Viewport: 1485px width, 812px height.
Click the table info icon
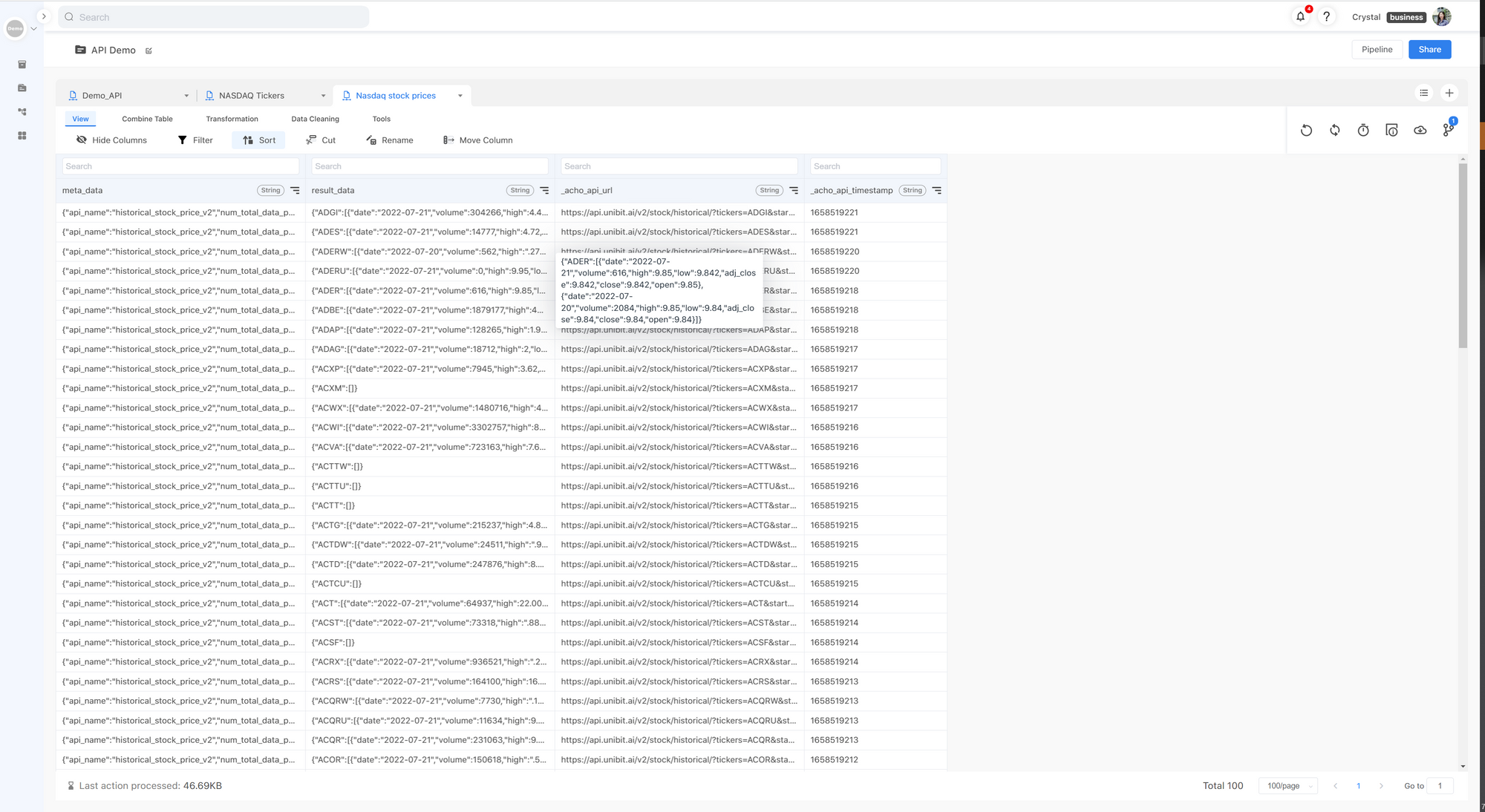pos(1391,131)
